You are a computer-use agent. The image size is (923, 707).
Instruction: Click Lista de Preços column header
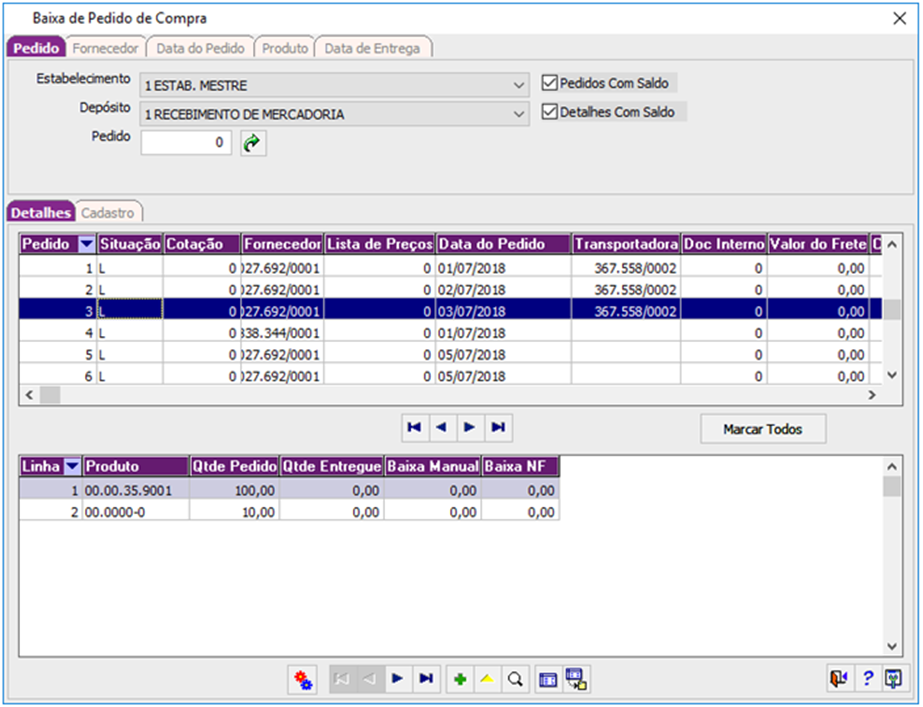click(380, 244)
